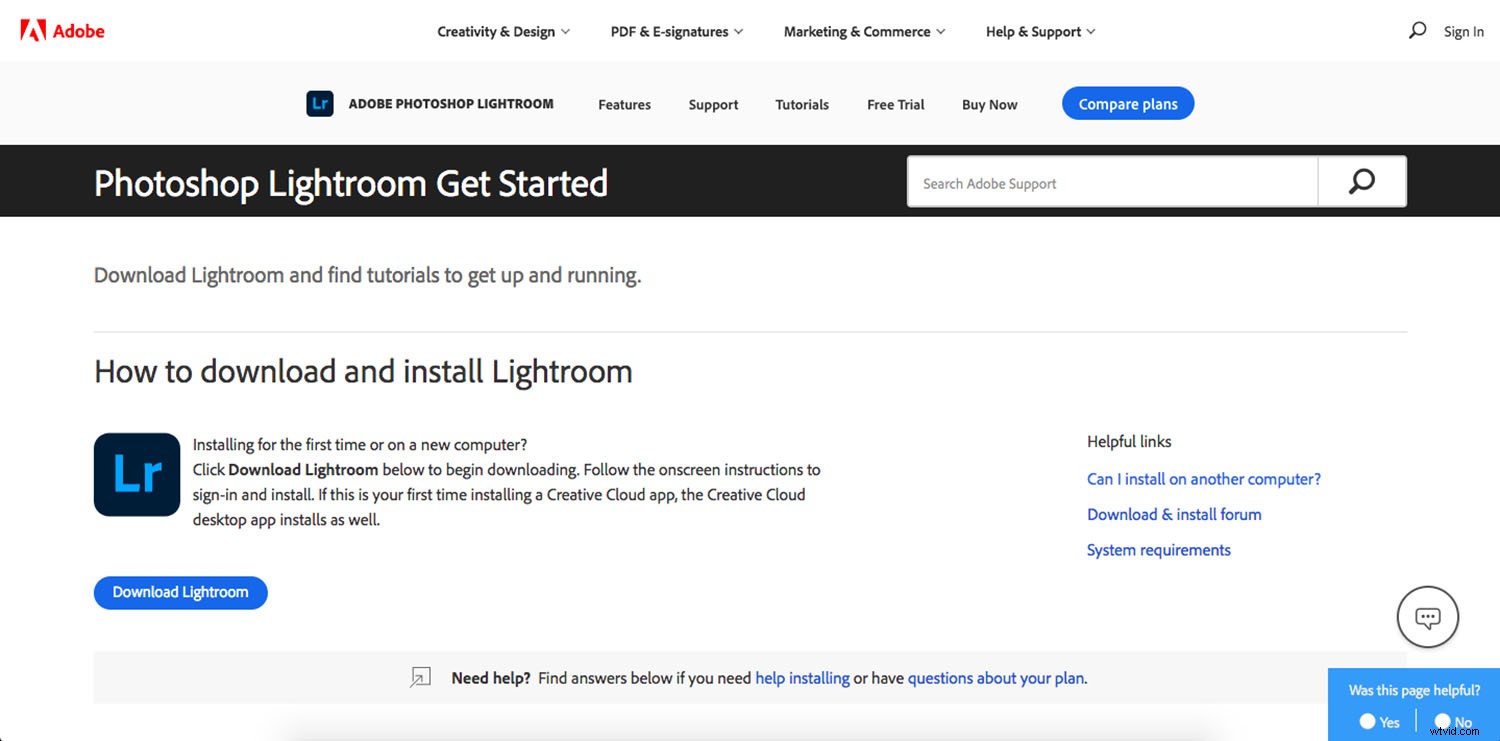Go to the Features tab
The width and height of the screenshot is (1500, 741).
point(624,105)
